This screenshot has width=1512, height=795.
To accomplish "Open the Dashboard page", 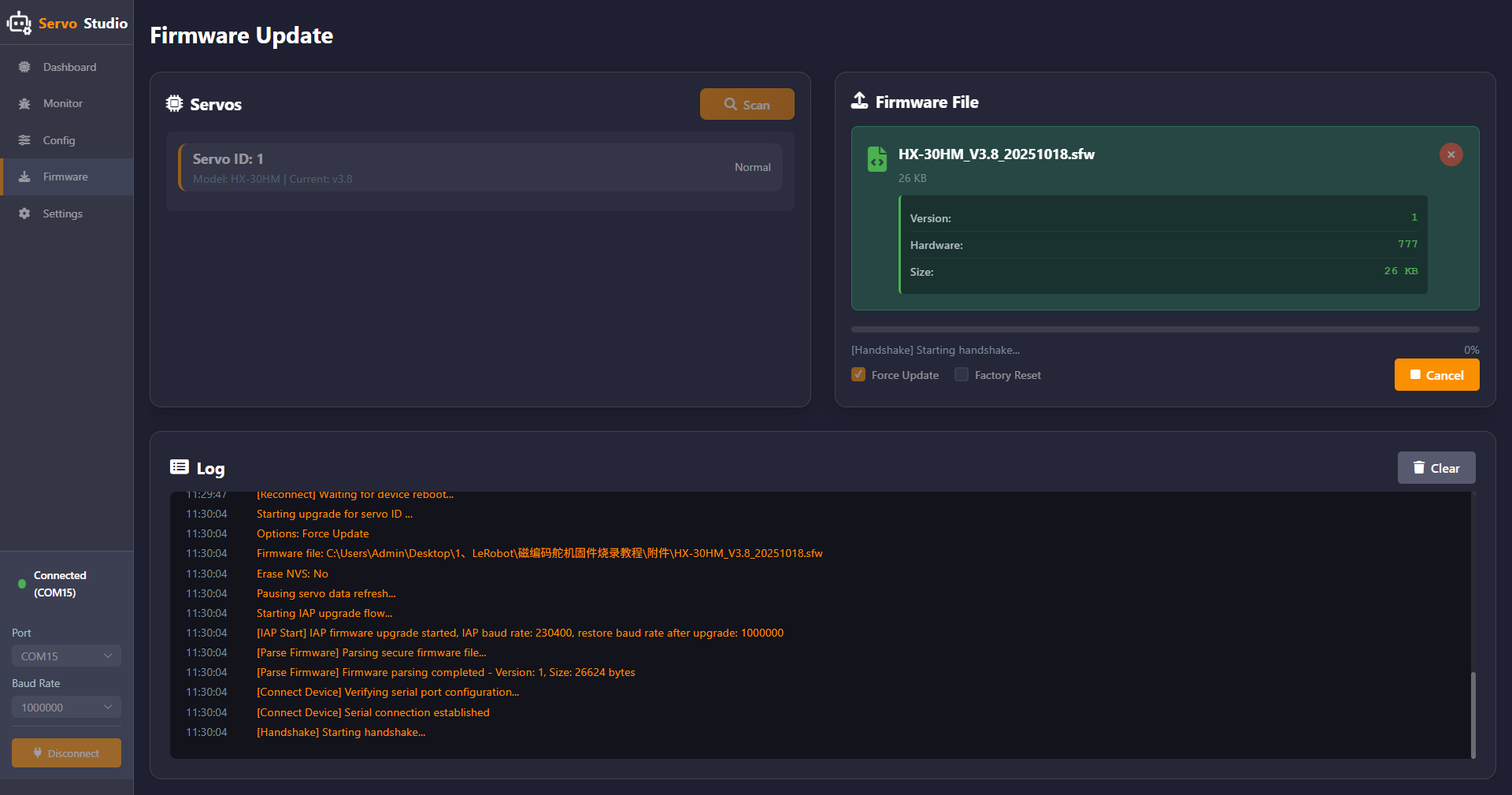I will [x=67, y=67].
